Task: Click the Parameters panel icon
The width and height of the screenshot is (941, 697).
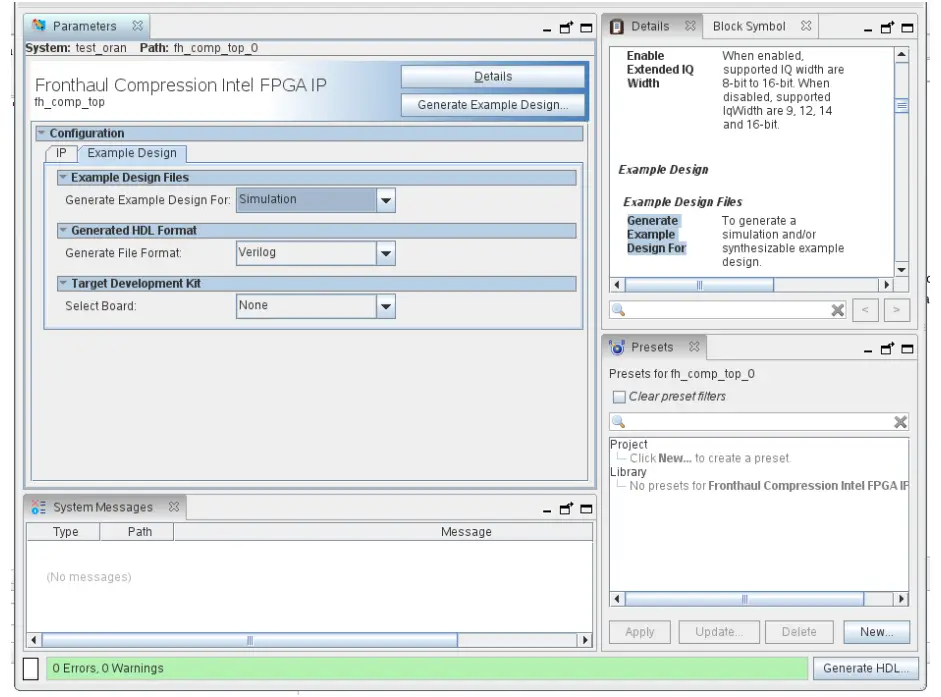Action: tap(39, 26)
